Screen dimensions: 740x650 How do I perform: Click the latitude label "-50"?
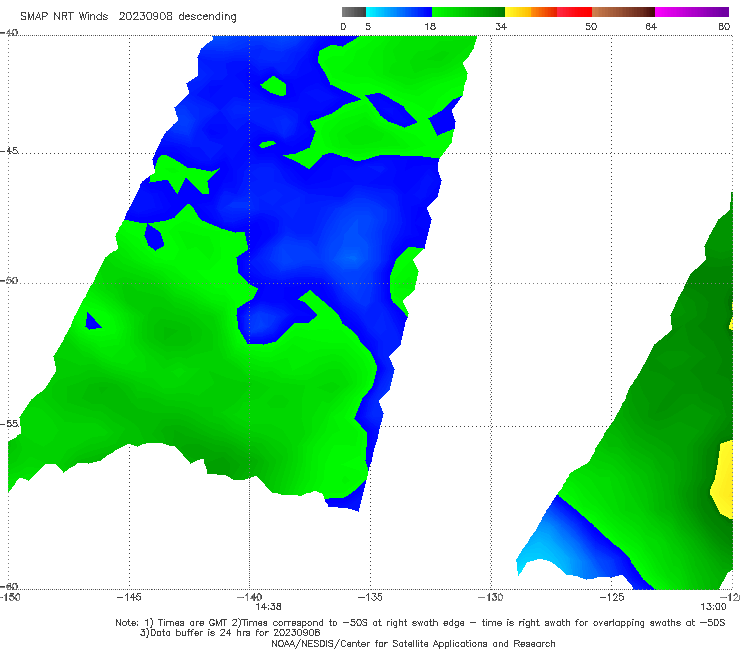pos(9,280)
